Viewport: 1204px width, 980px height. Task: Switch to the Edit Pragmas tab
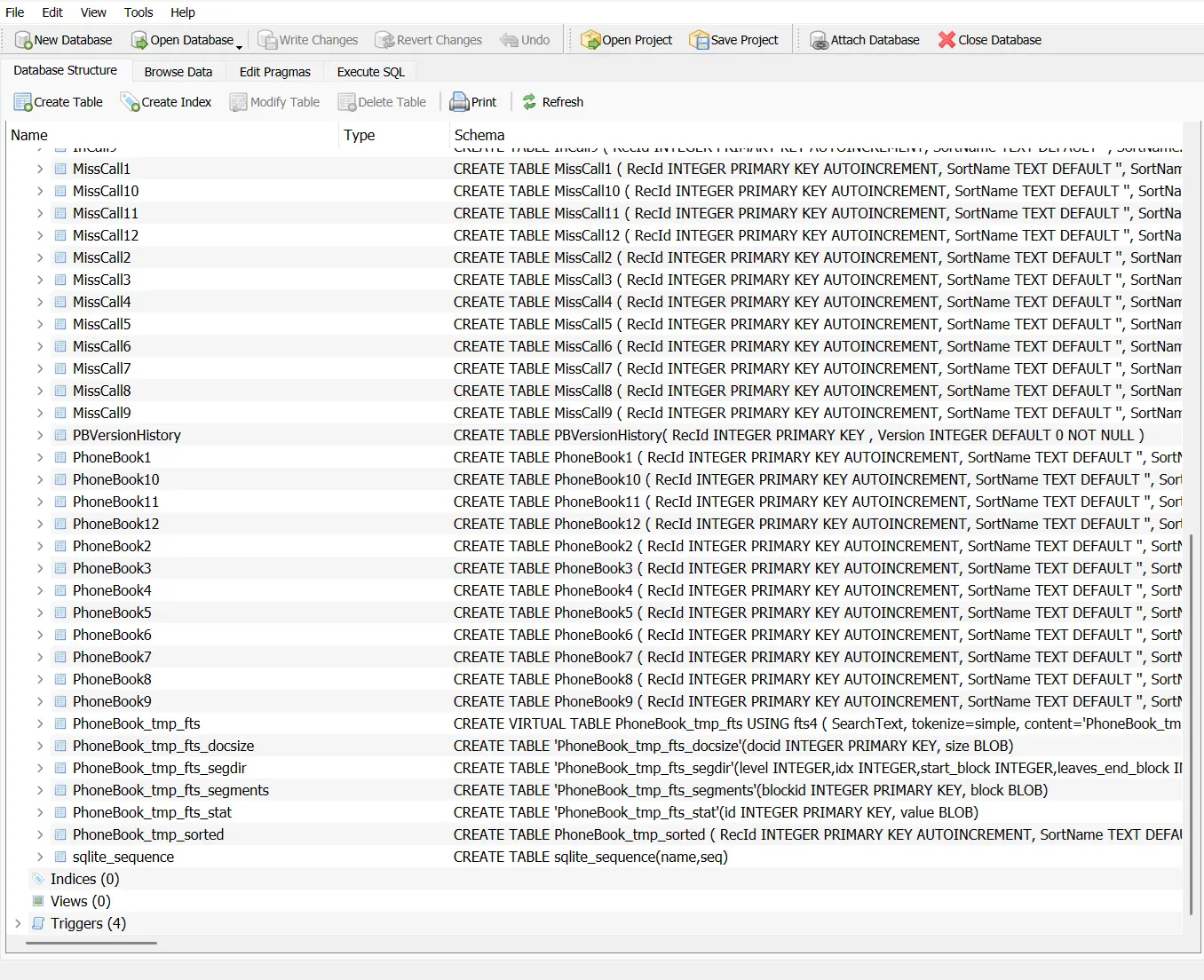[275, 72]
